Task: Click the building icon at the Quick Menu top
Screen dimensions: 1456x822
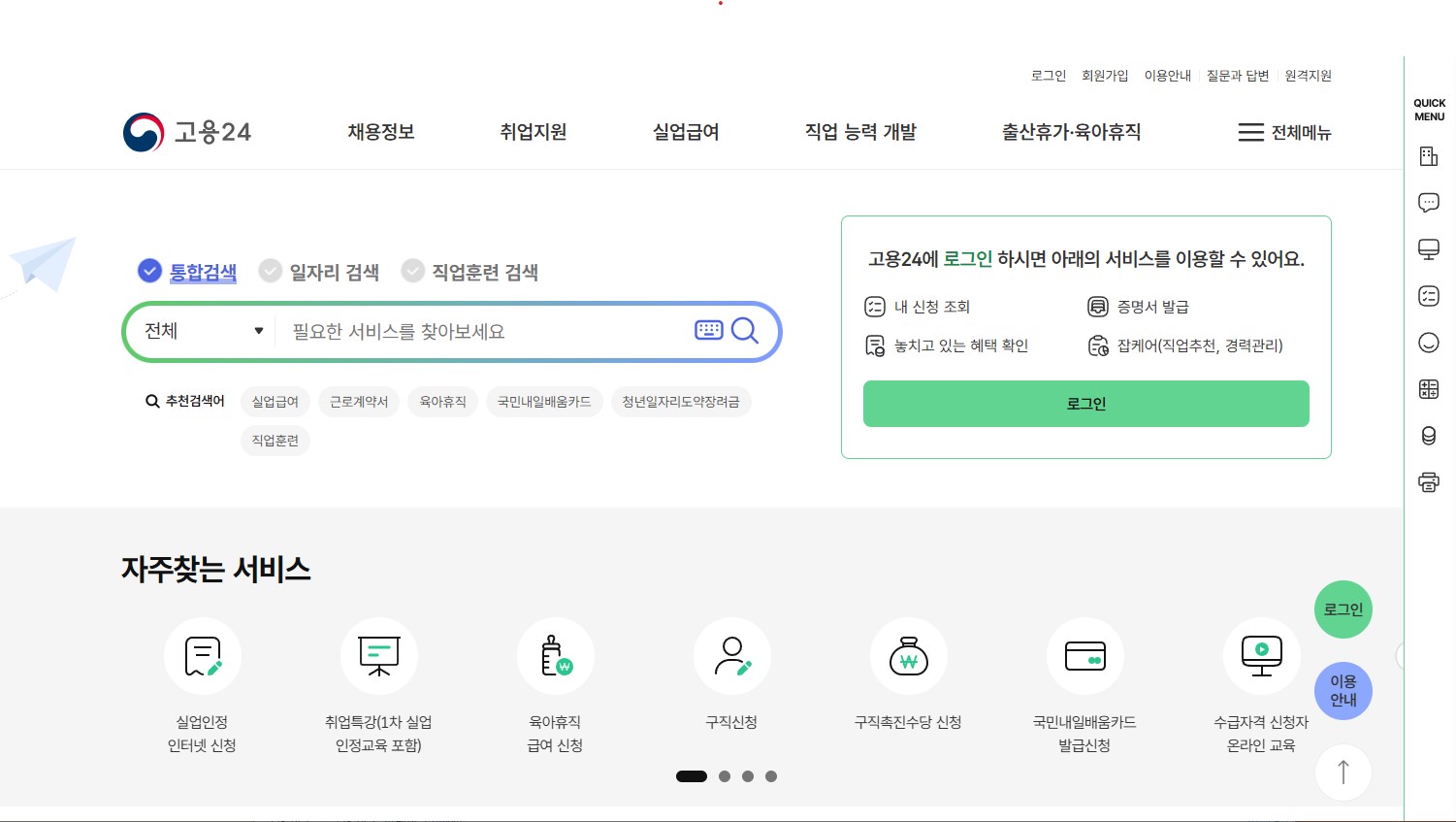Action: click(1428, 155)
